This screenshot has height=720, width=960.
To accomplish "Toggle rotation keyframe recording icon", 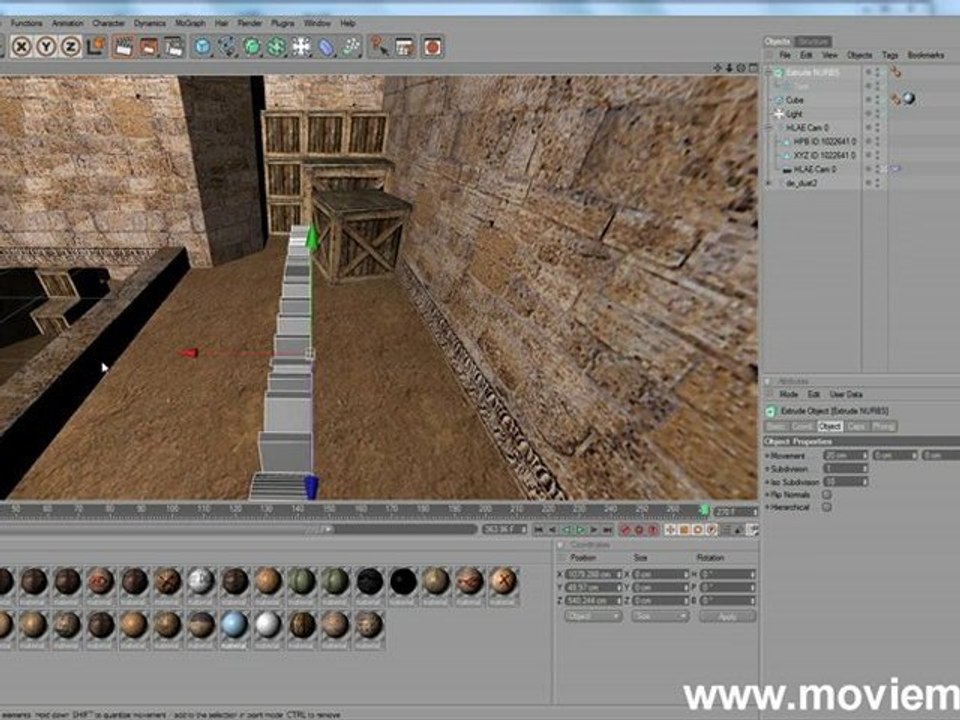I will 698,530.
